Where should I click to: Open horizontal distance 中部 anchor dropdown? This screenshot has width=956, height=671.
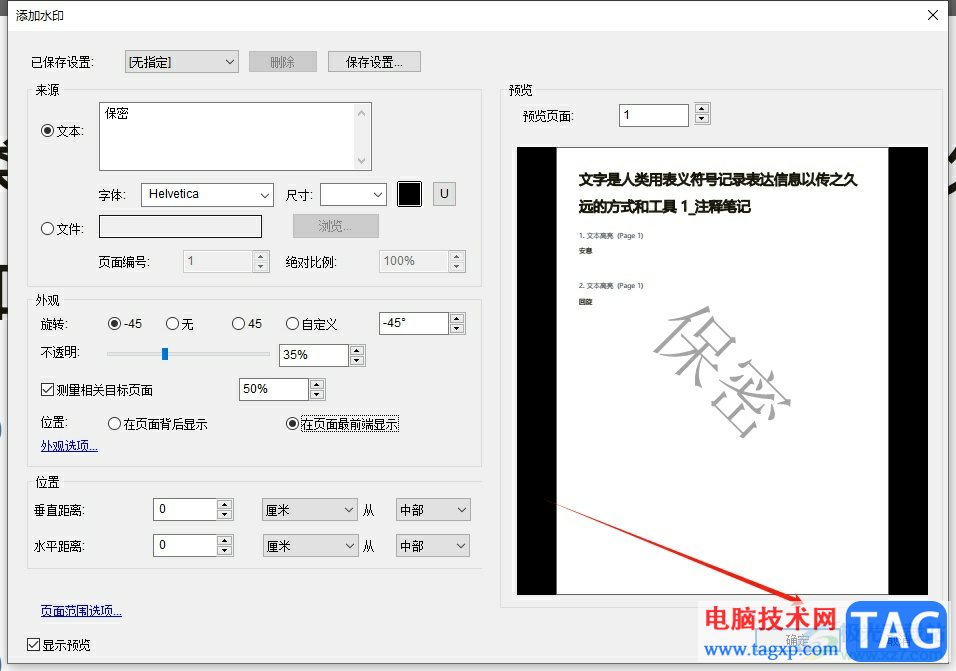pyautogui.click(x=433, y=545)
